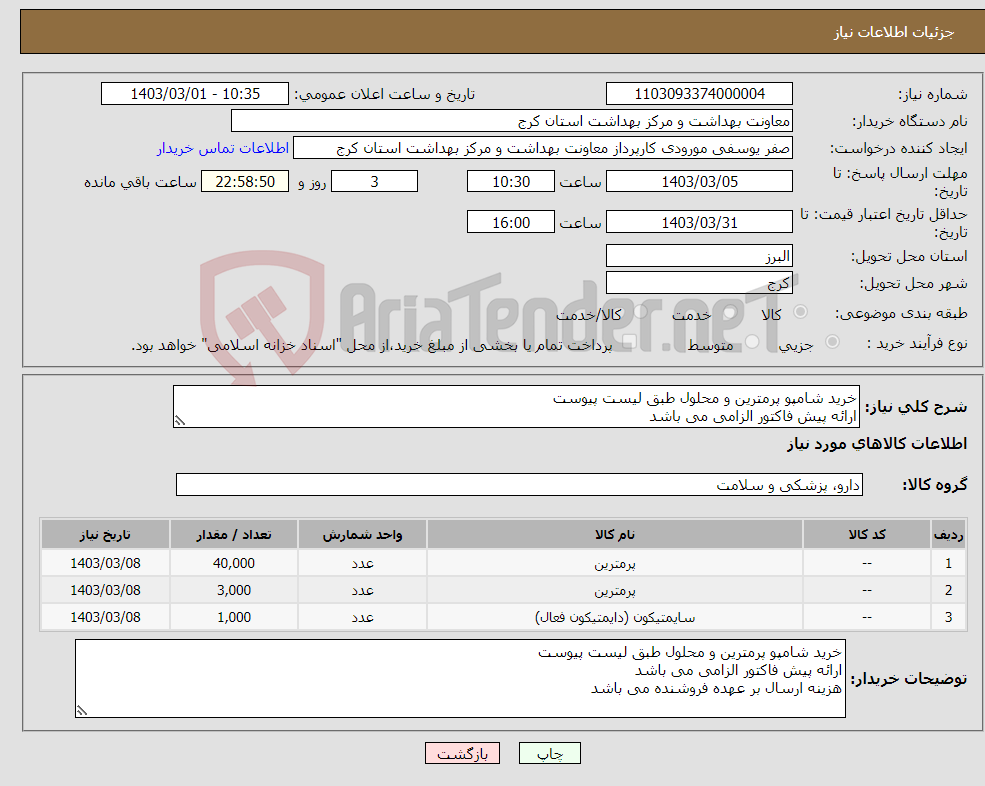The height and width of the screenshot is (786, 985).
Task: Click the تاریخ نیاز column header
Action: [106, 534]
